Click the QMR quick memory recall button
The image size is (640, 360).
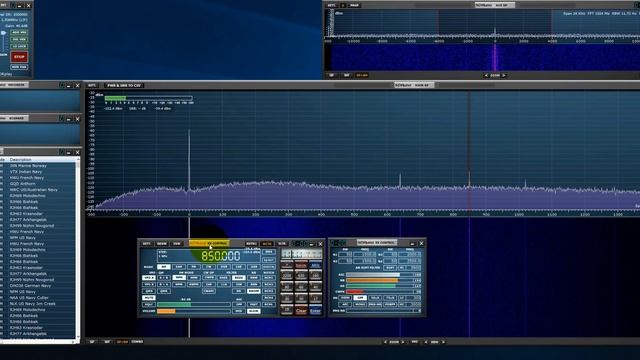tap(164, 291)
